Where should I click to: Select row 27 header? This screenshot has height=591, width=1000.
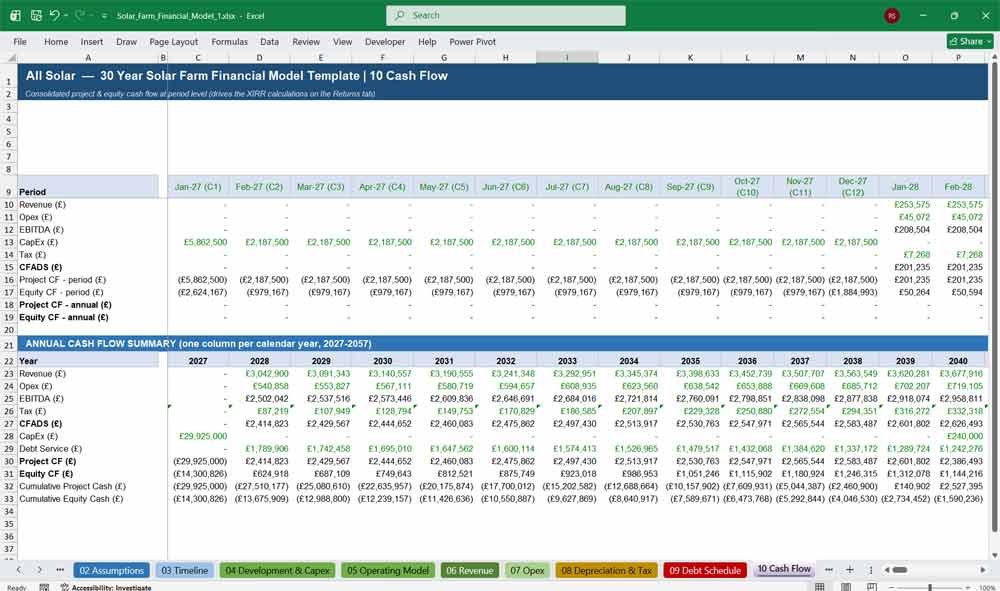8,423
